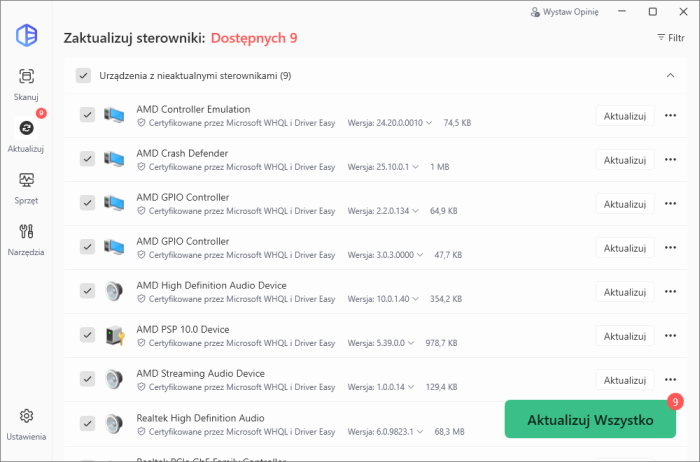Open the Aktualizuj section in sidebar
The width and height of the screenshot is (700, 462).
pyautogui.click(x=26, y=136)
